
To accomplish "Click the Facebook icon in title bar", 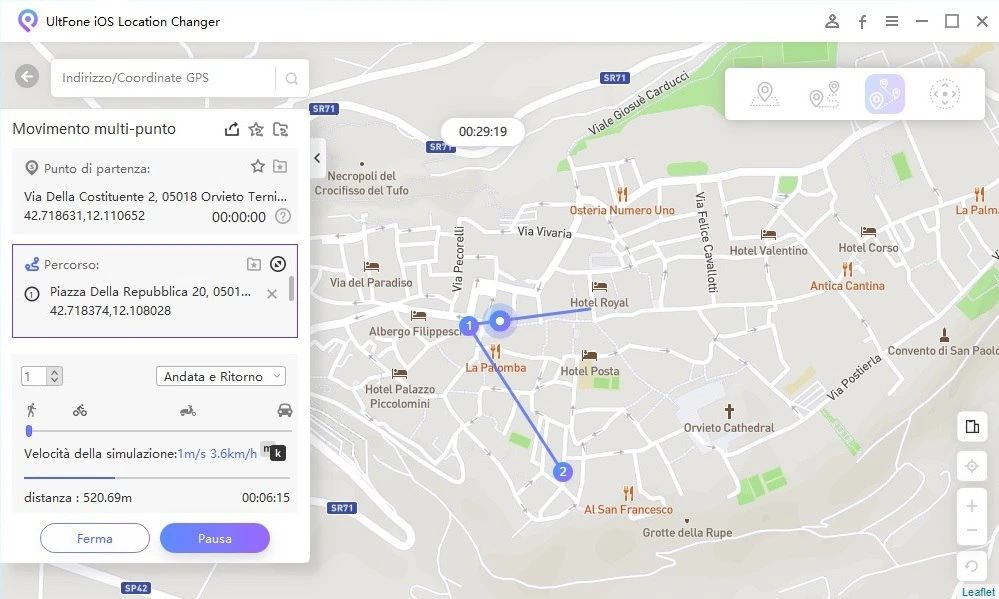I will pyautogui.click(x=862, y=21).
